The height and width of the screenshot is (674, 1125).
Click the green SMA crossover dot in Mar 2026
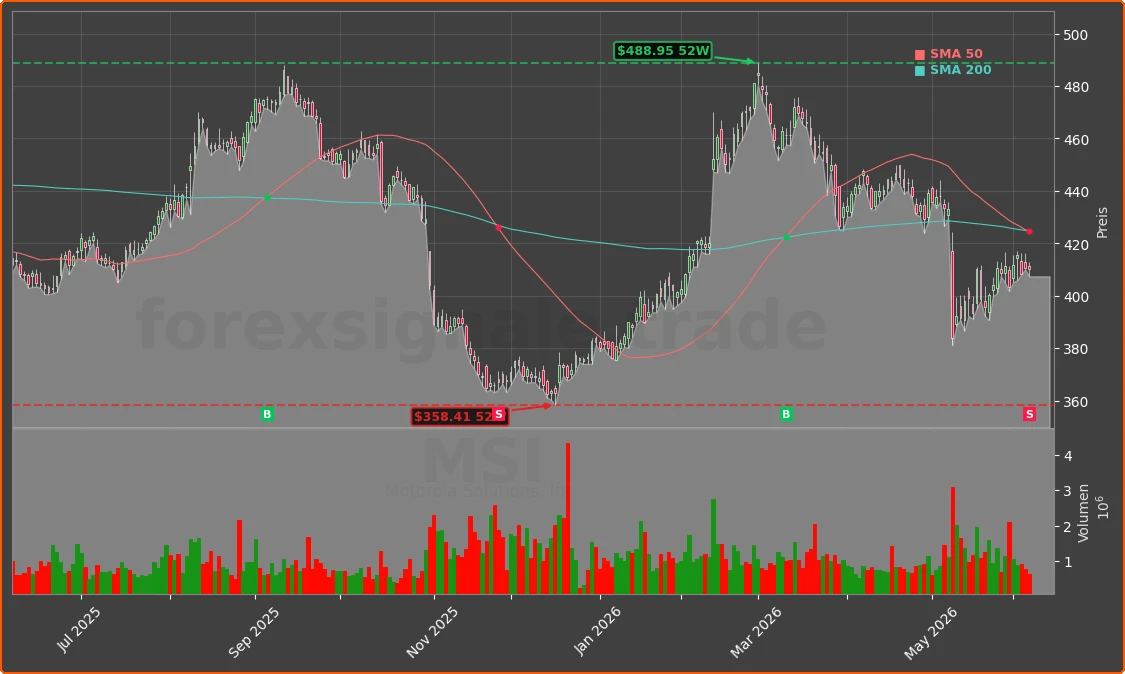coord(786,238)
